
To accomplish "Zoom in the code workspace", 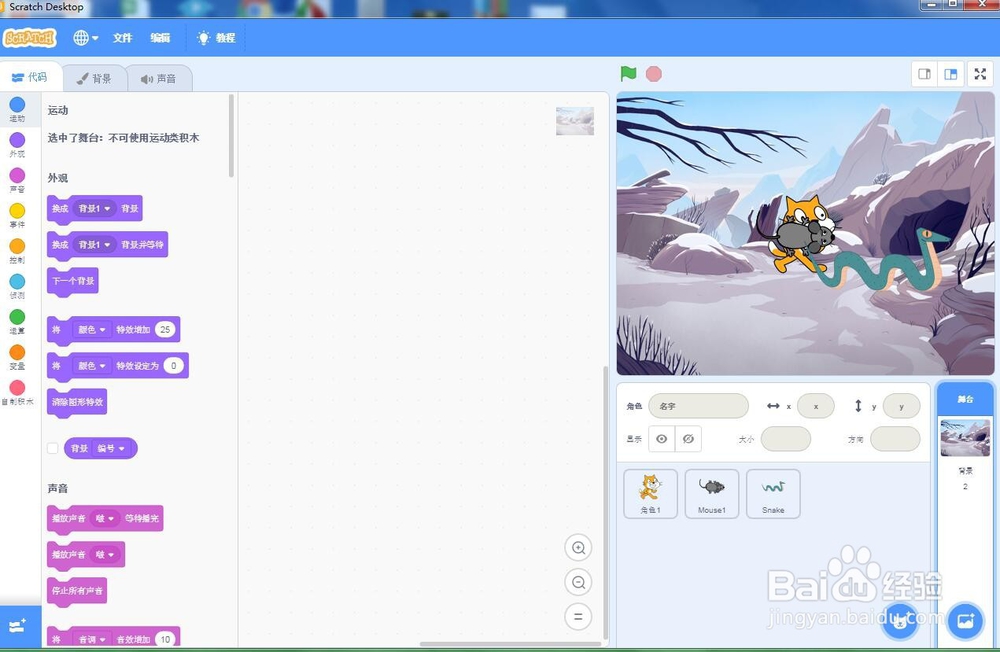I will tap(578, 548).
